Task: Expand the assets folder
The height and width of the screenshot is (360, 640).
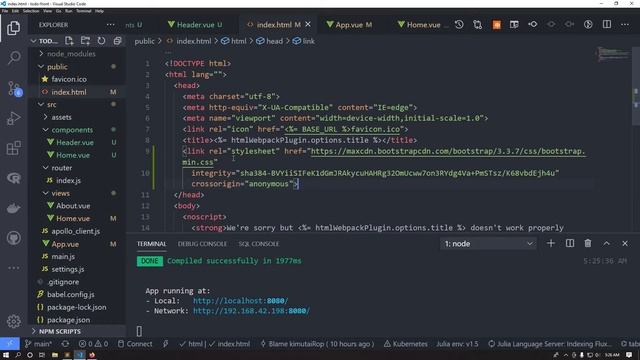Action: 77,117
